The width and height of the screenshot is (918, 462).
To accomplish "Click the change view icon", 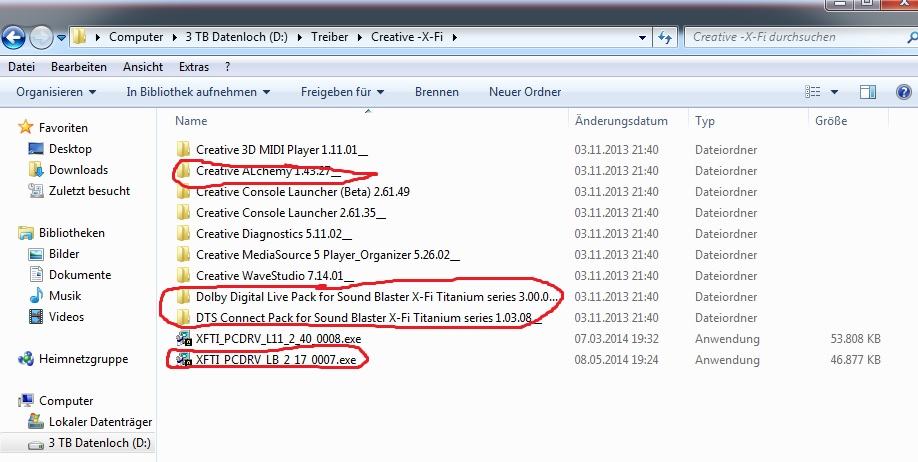I will coord(813,92).
